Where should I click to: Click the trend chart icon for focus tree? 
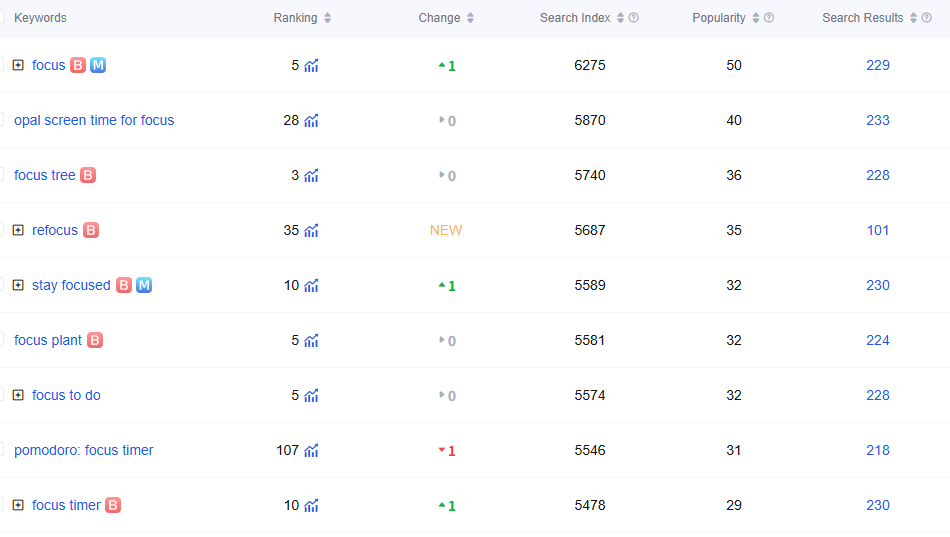[x=312, y=176]
